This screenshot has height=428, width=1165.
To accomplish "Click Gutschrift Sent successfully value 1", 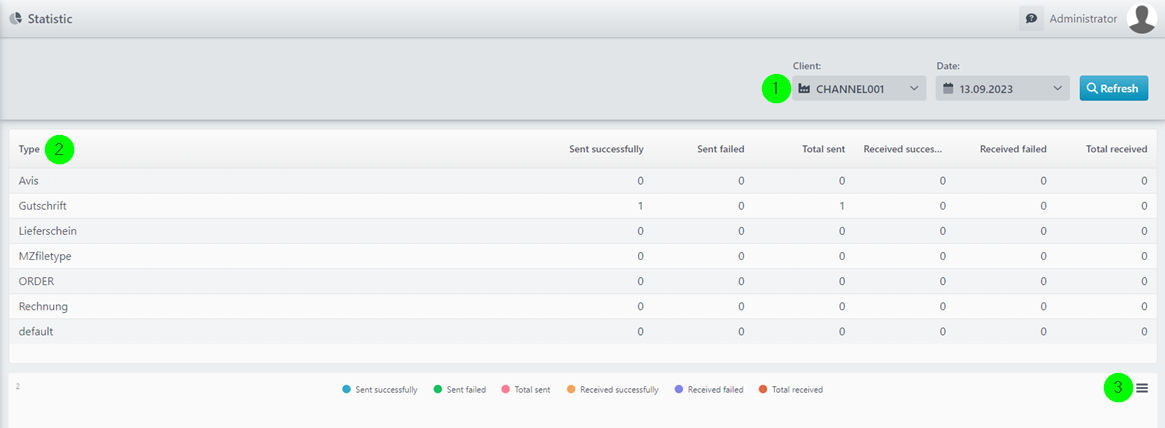I will click(640, 206).
